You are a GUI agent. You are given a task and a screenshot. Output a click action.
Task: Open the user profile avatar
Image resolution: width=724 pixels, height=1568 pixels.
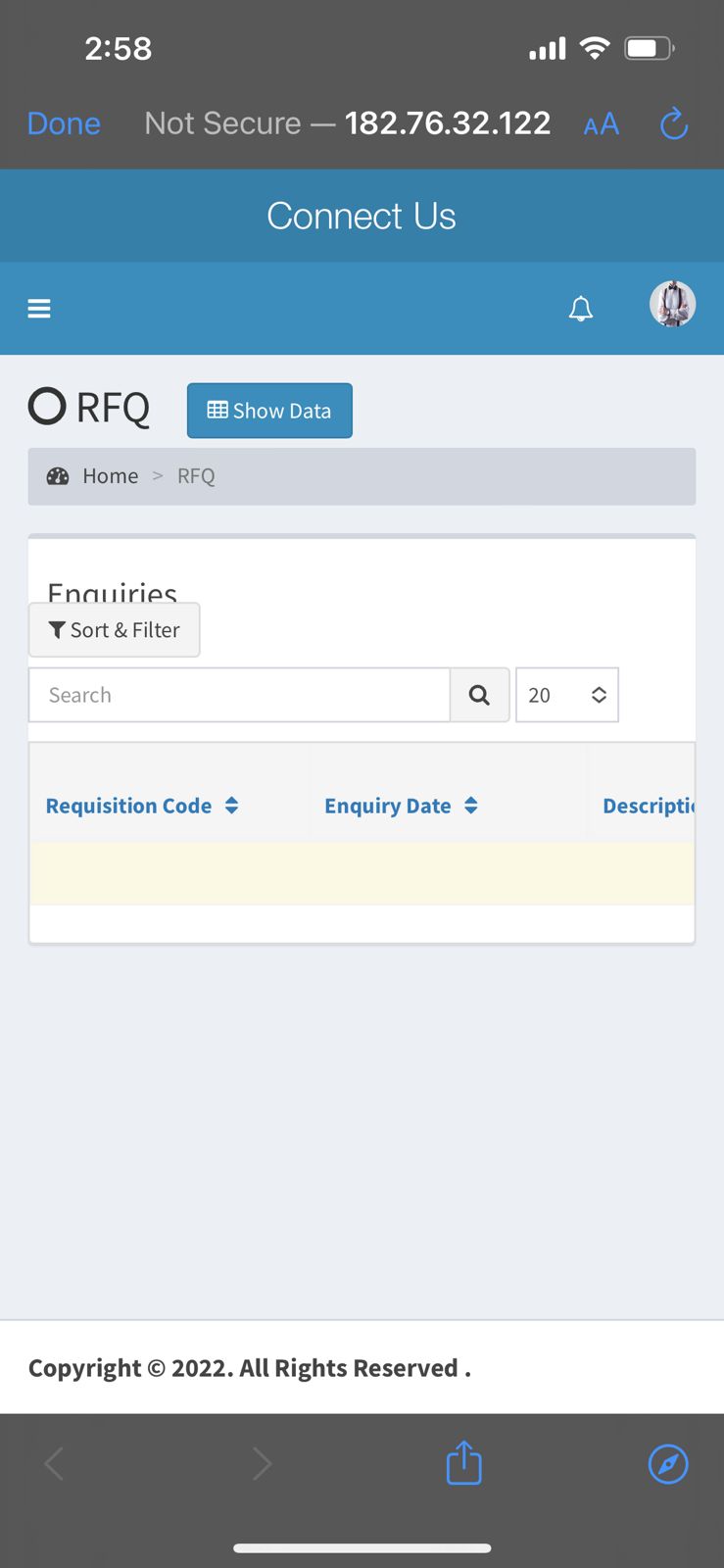click(x=673, y=304)
